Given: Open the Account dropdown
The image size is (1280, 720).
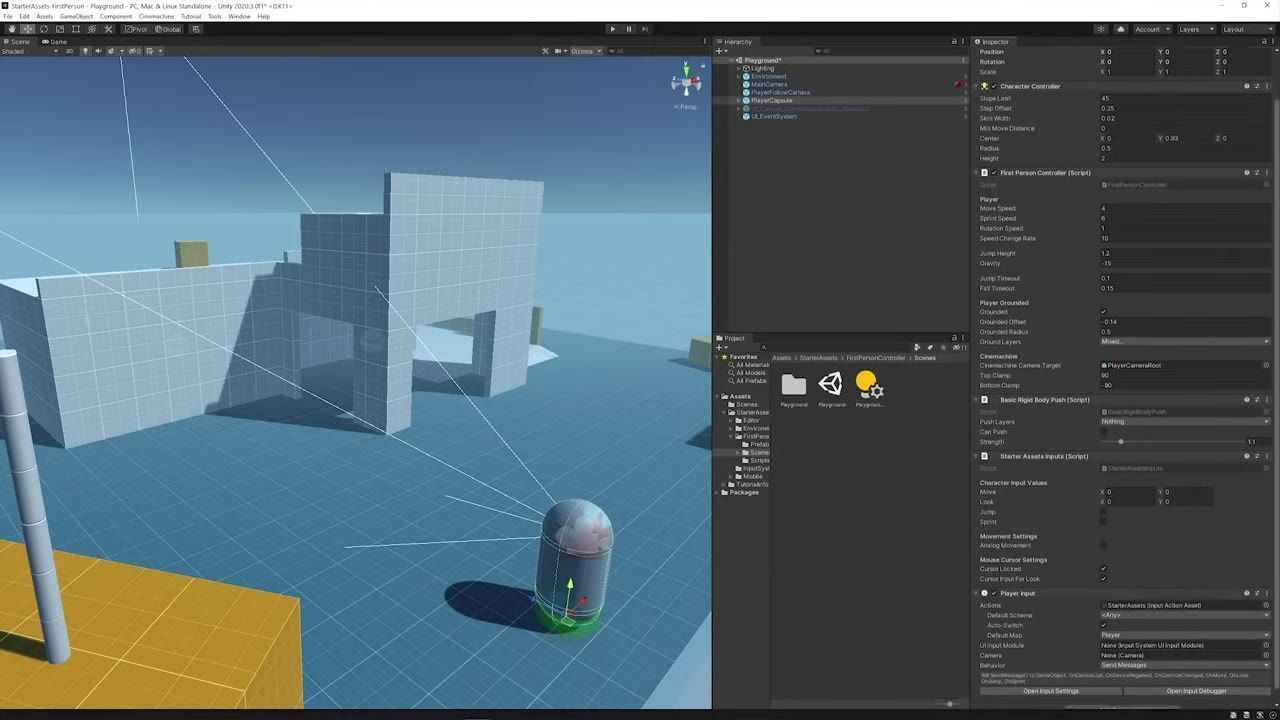Looking at the screenshot, I should (1152, 29).
